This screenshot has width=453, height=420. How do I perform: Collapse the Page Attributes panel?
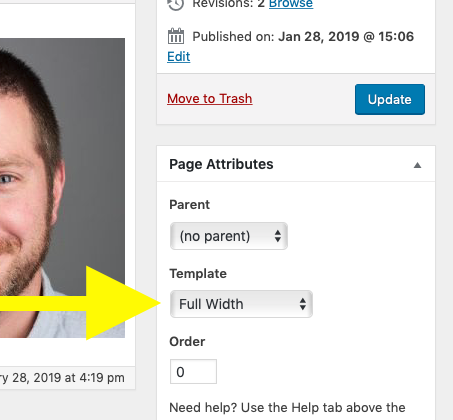click(x=417, y=165)
